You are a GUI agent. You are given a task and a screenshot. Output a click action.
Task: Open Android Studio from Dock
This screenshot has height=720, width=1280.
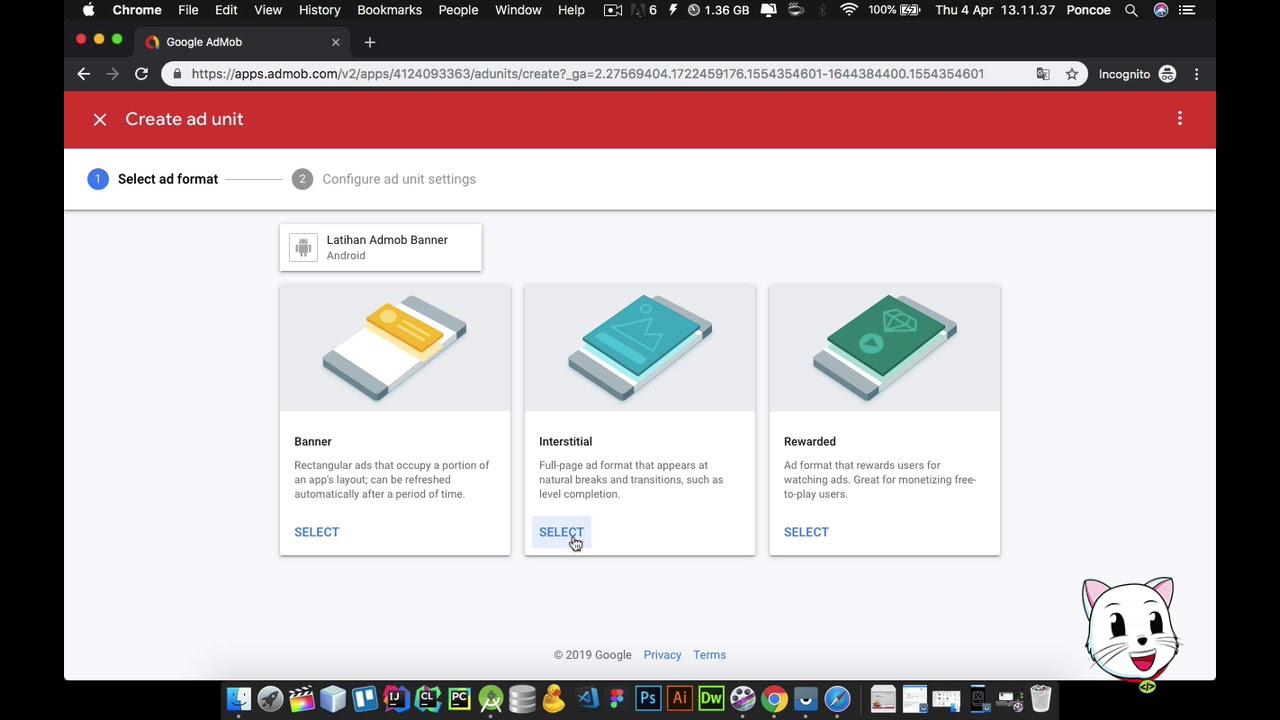tap(490, 698)
